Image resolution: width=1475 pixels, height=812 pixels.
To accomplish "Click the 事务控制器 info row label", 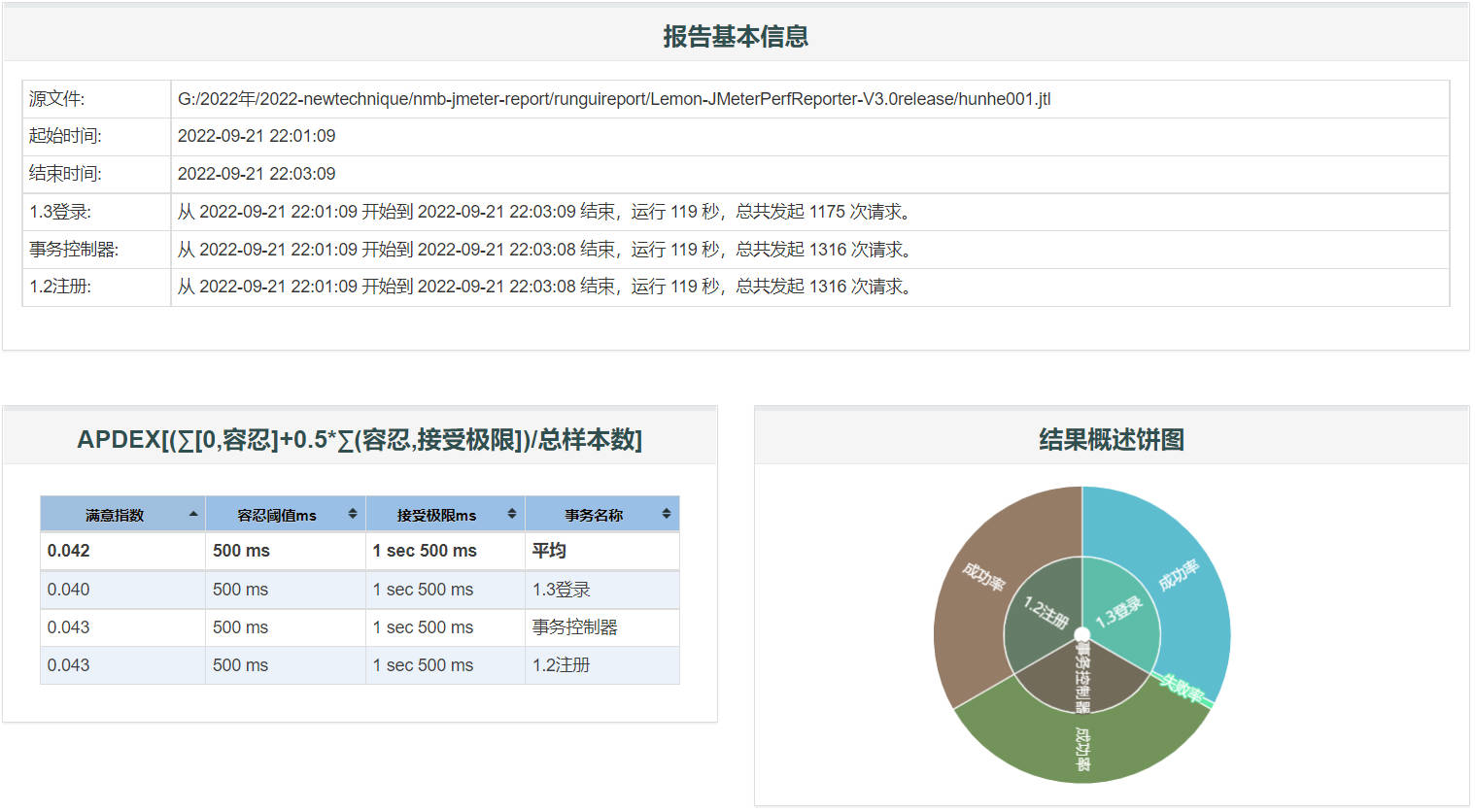I will pos(74,250).
